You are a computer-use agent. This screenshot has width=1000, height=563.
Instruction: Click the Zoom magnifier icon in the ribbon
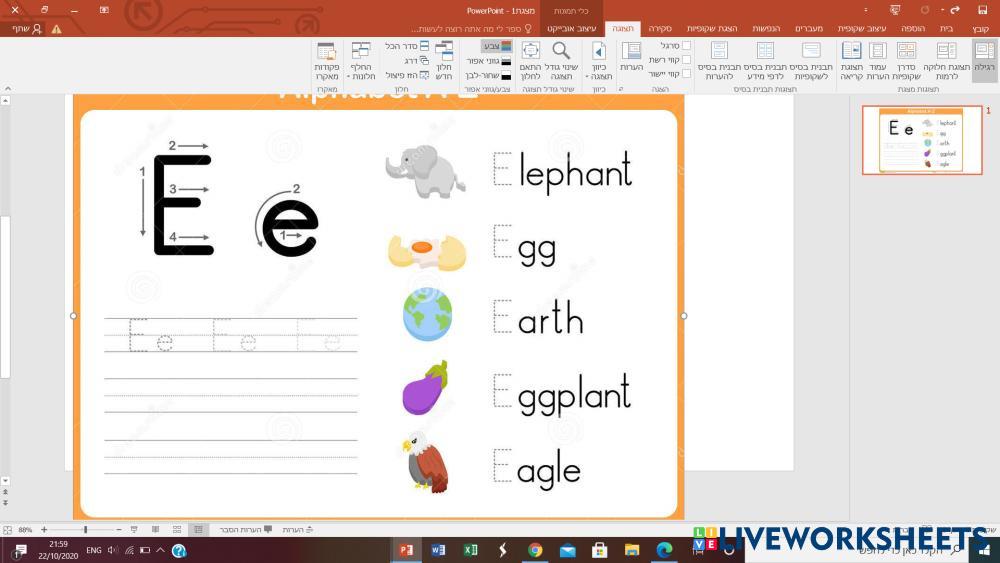tap(561, 51)
